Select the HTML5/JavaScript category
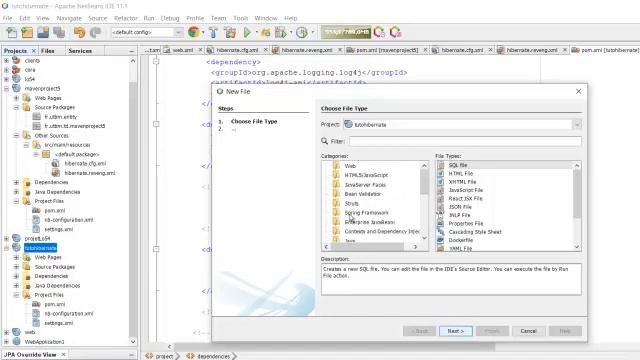Image resolution: width=640 pixels, height=360 pixels. tap(366, 175)
